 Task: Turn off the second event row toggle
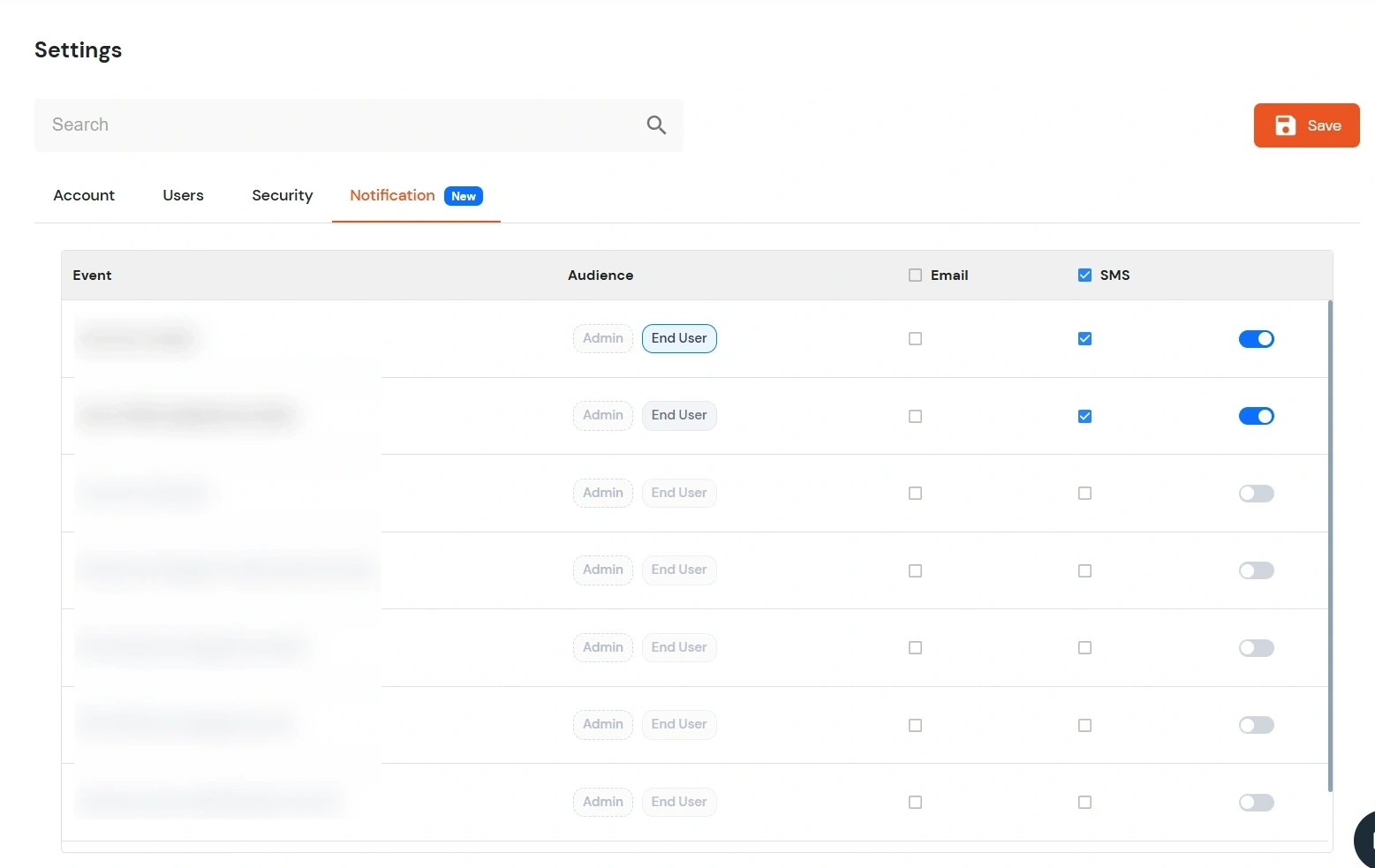(1256, 416)
